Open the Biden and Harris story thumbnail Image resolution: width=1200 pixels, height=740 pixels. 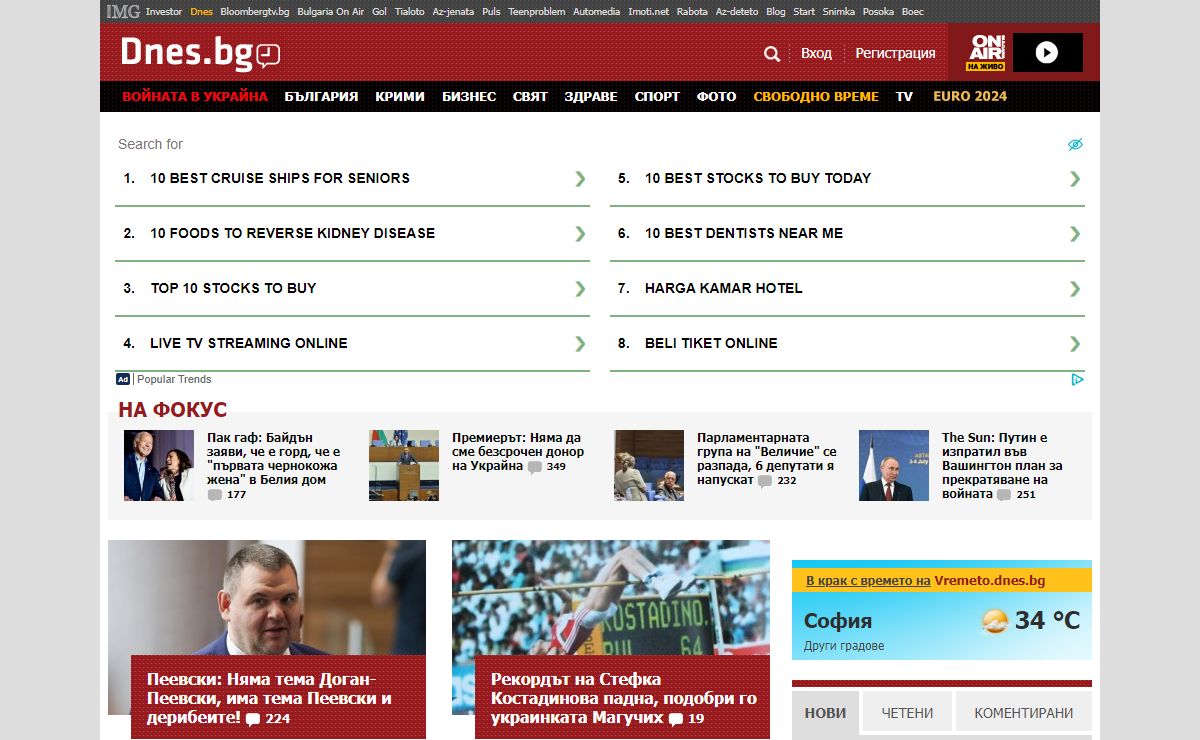click(x=159, y=465)
